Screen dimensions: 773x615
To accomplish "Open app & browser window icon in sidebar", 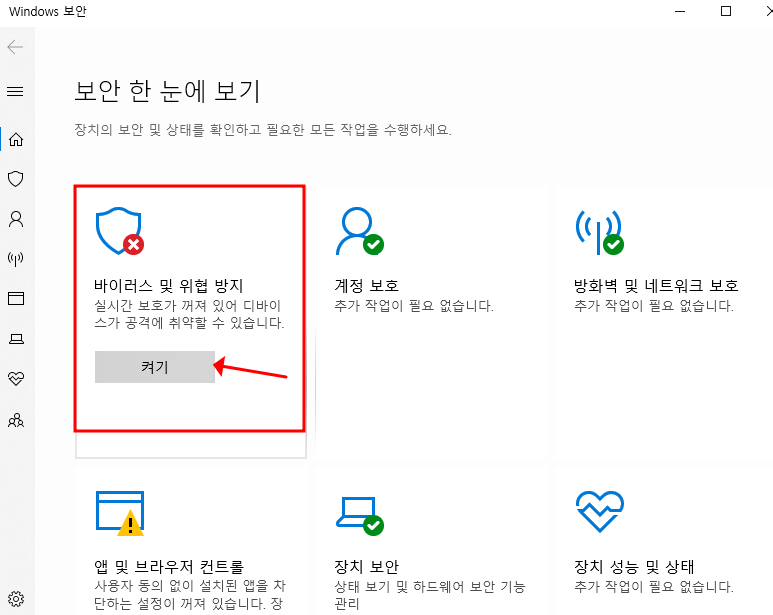I will 16,299.
